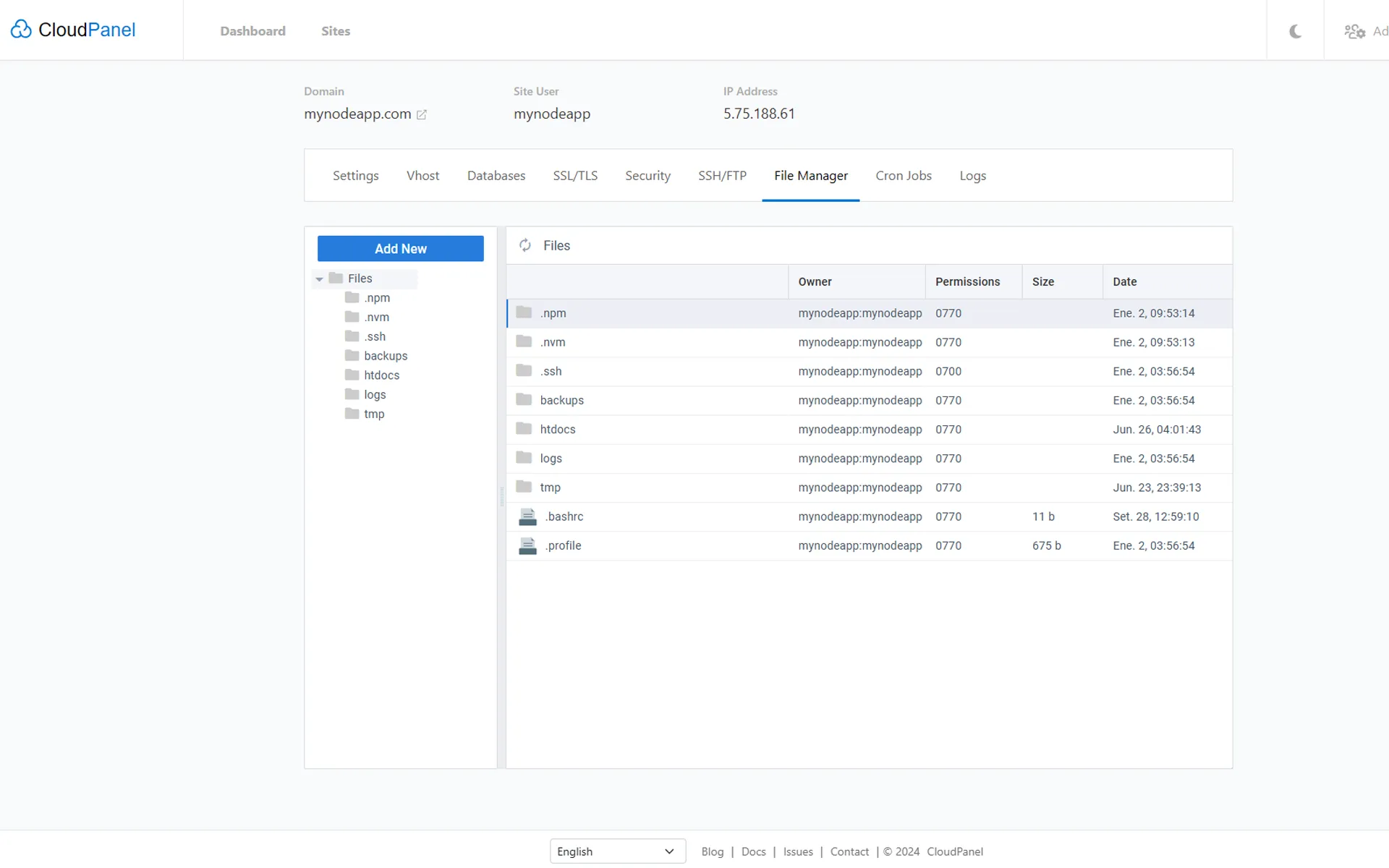Click .bashrc file icon in table
The width and height of the screenshot is (1389, 868).
[x=528, y=516]
